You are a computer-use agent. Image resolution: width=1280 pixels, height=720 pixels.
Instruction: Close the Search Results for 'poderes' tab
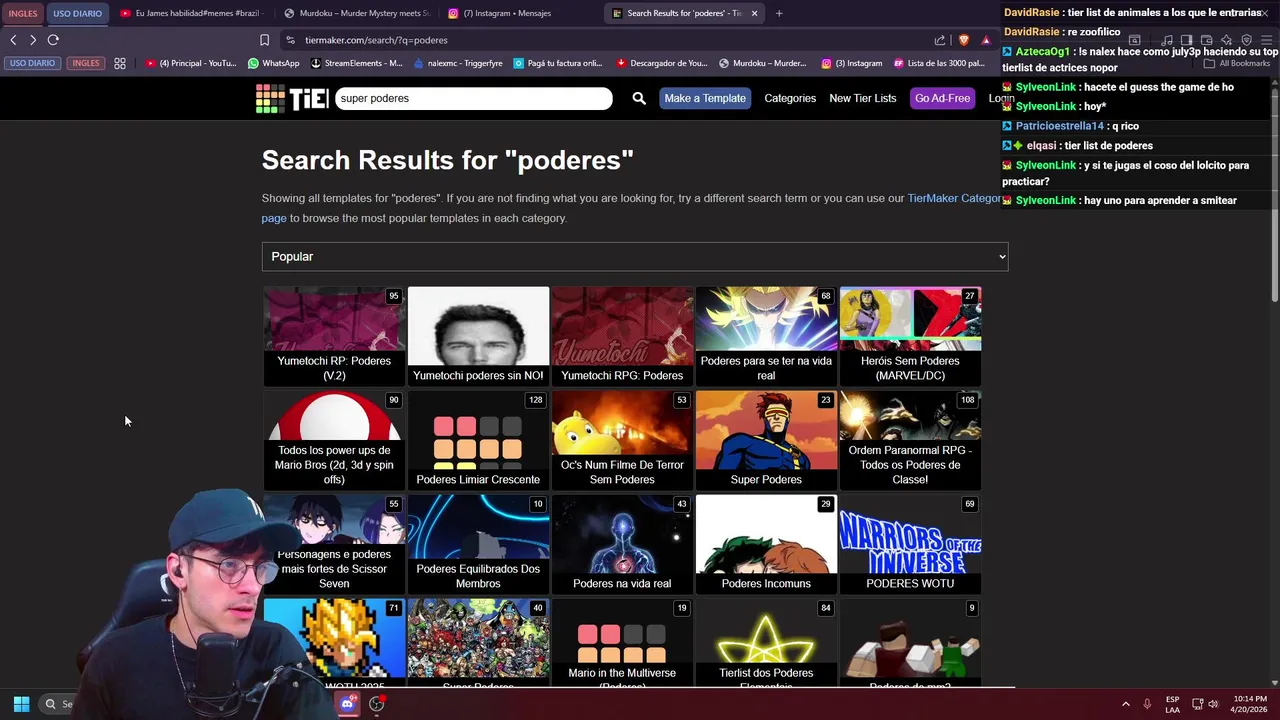754,13
